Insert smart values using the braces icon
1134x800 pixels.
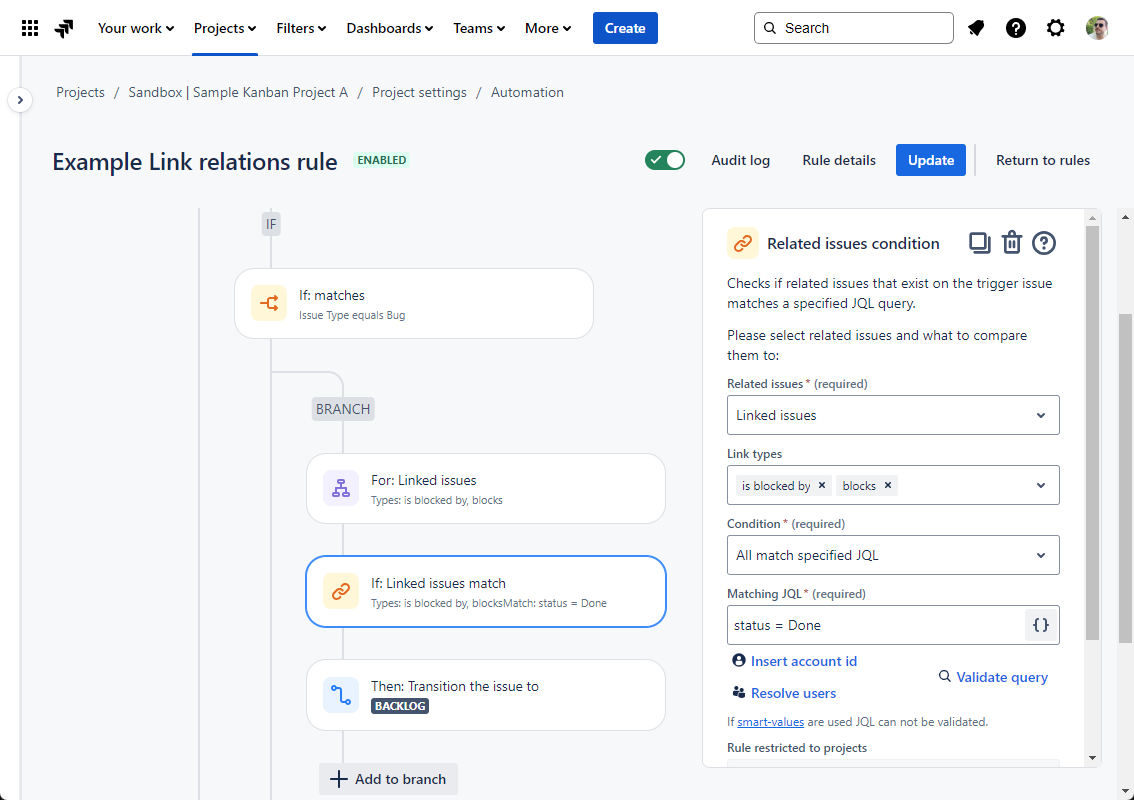pyautogui.click(x=1040, y=624)
